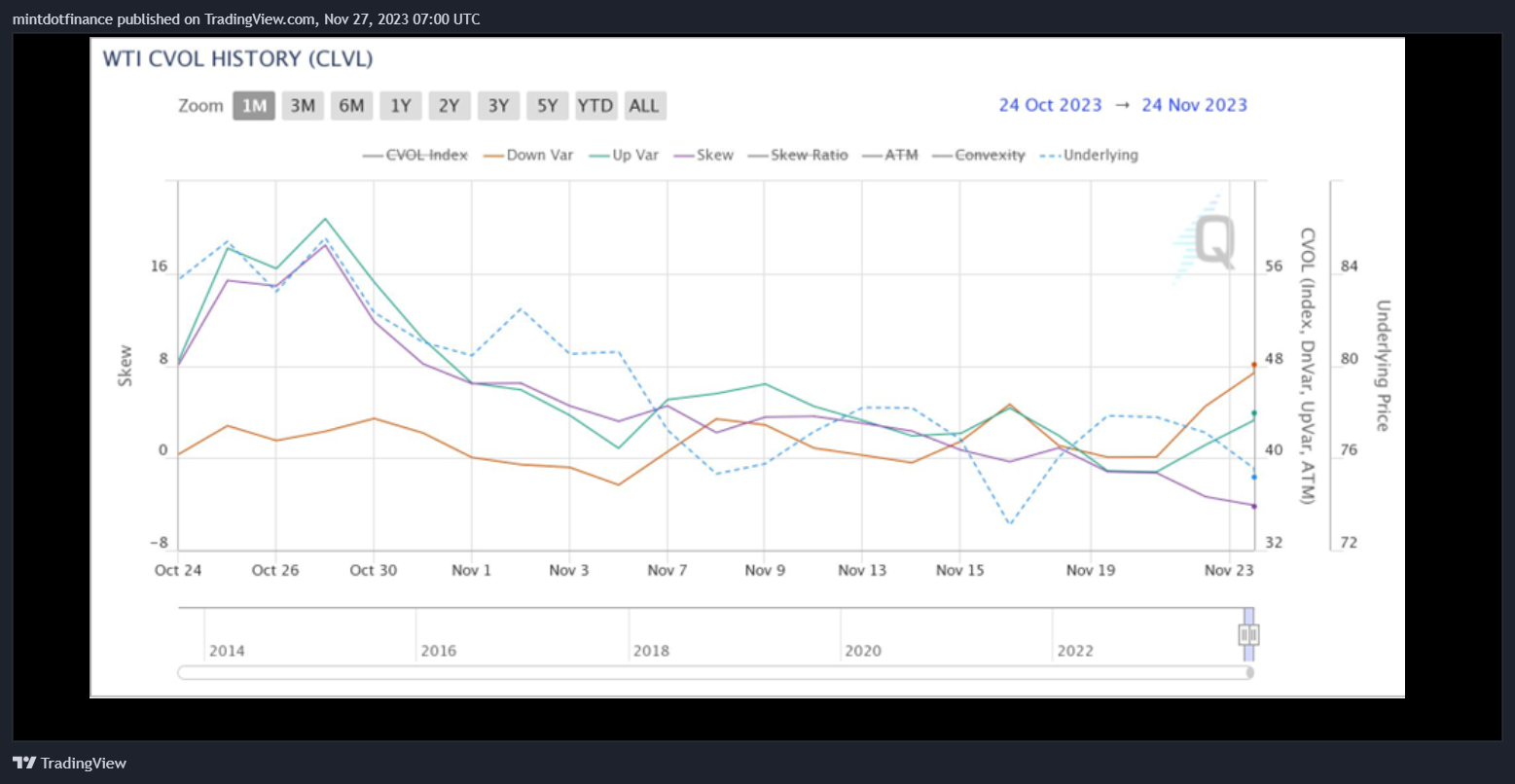Switch zoom to 5Y

coord(547,106)
